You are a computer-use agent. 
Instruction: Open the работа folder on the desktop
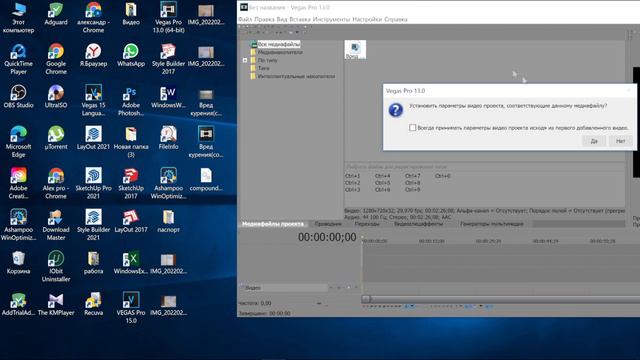(x=93, y=262)
